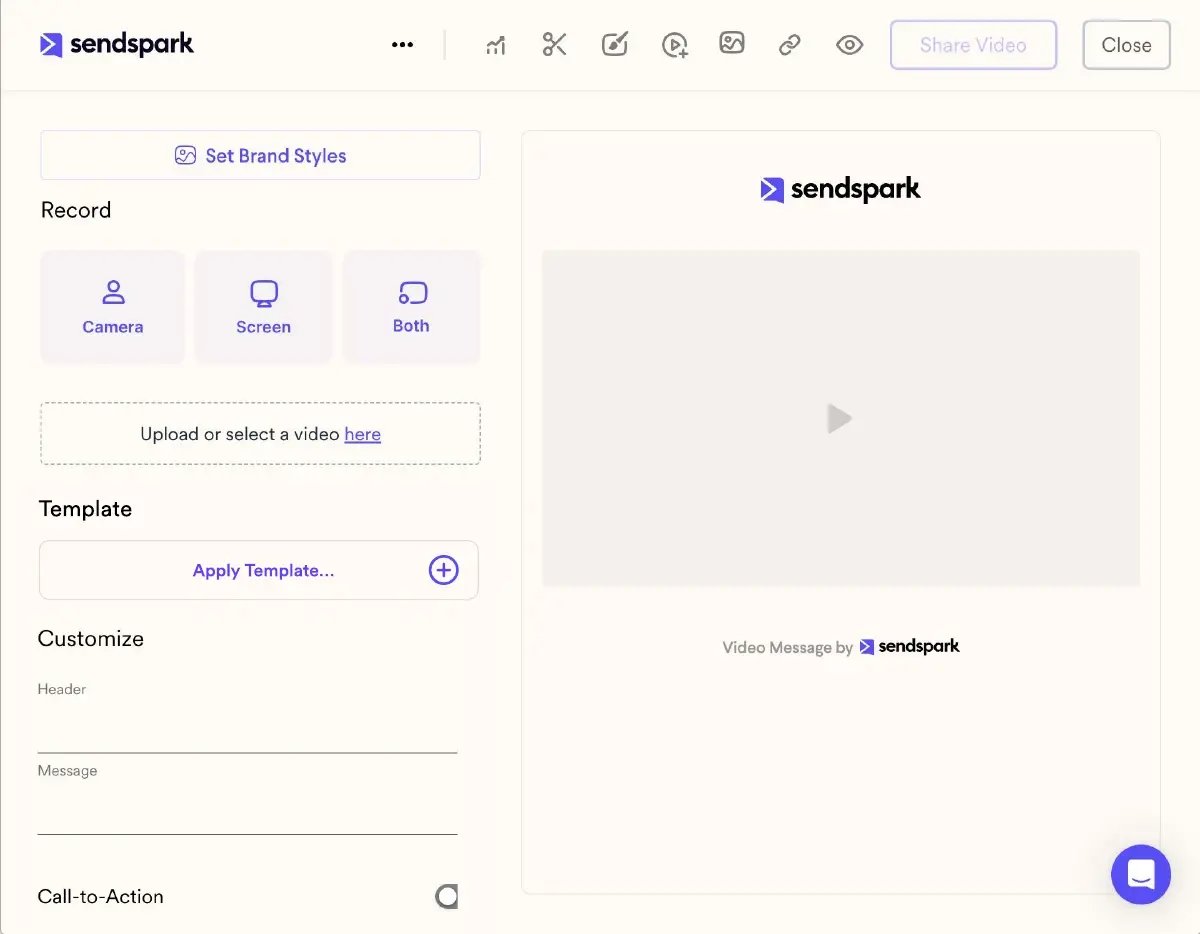Play the video in the preview

tap(840, 418)
